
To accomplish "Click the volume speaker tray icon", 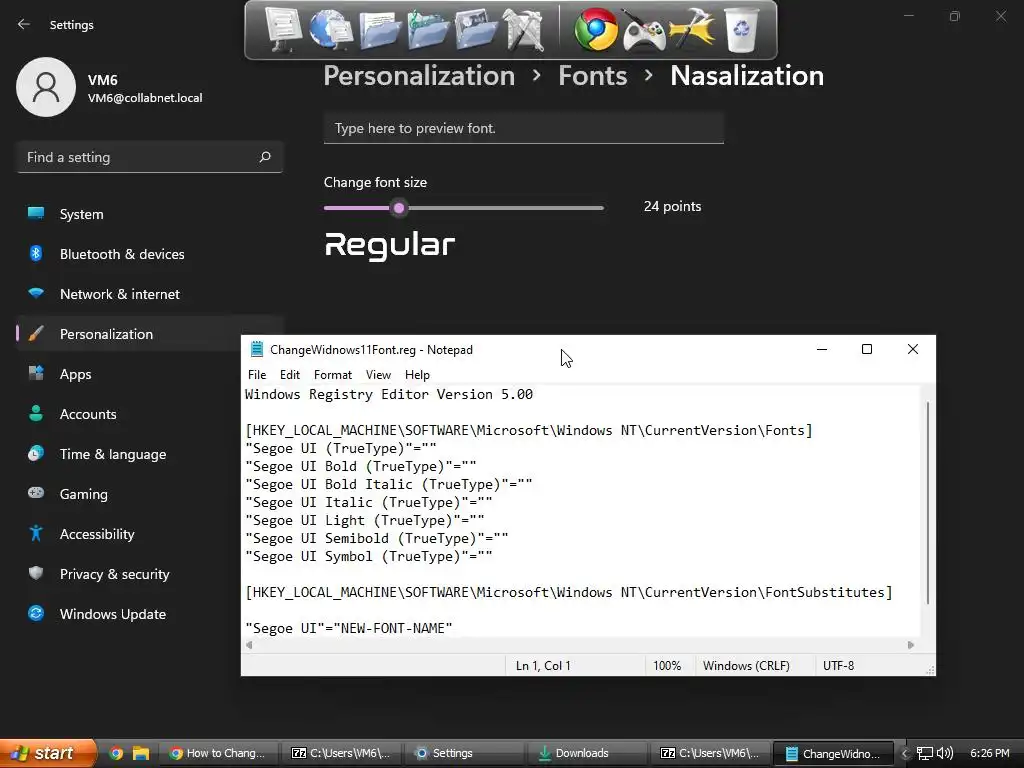I will [x=945, y=754].
